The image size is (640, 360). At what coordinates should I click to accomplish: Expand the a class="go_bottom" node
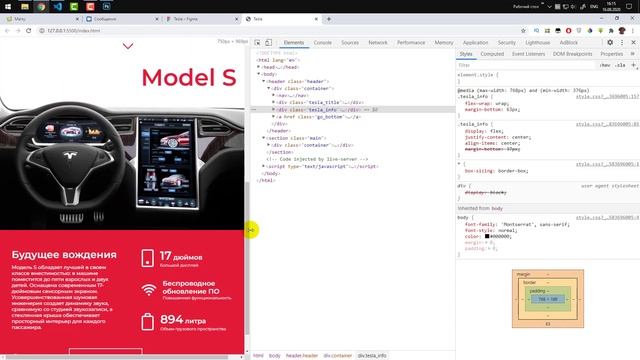click(x=273, y=117)
